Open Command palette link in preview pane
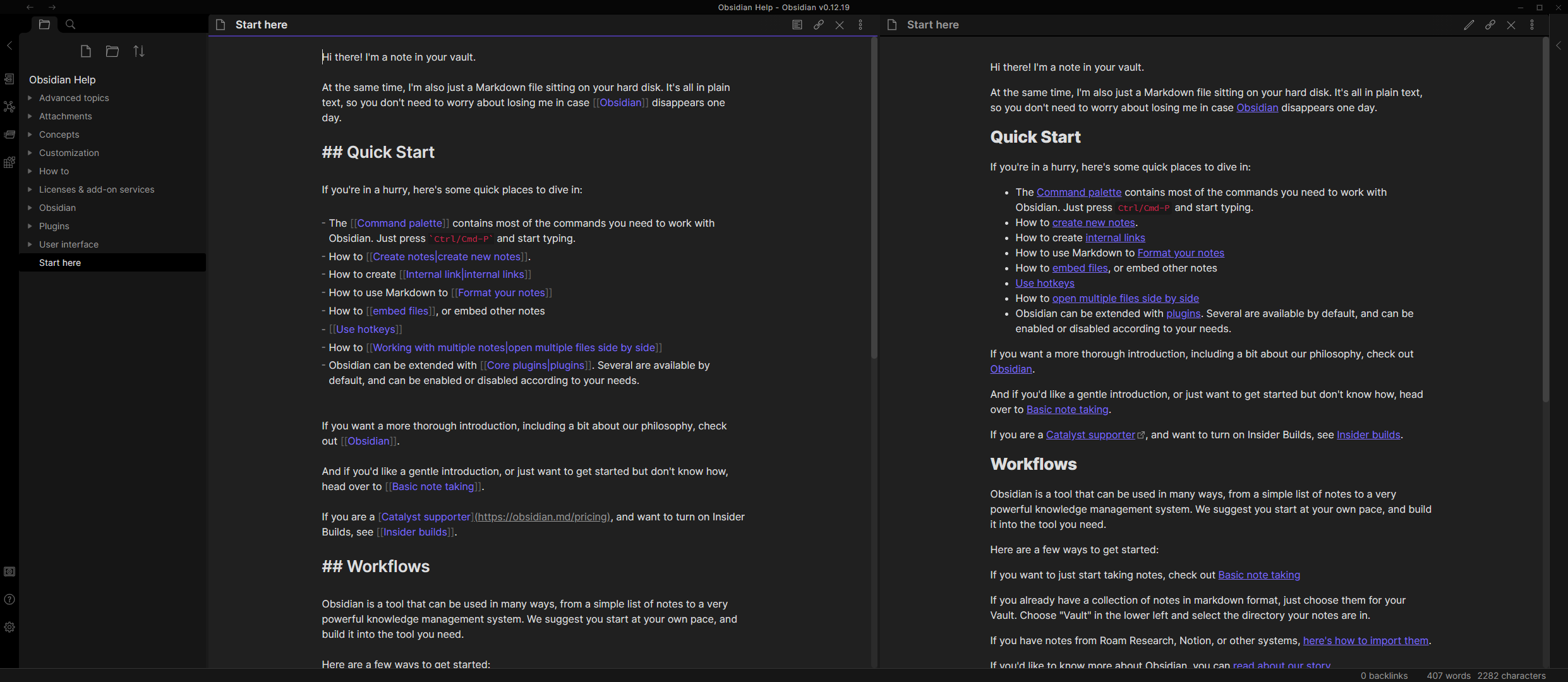Screen dimensions: 1568x682 coord(1078,192)
